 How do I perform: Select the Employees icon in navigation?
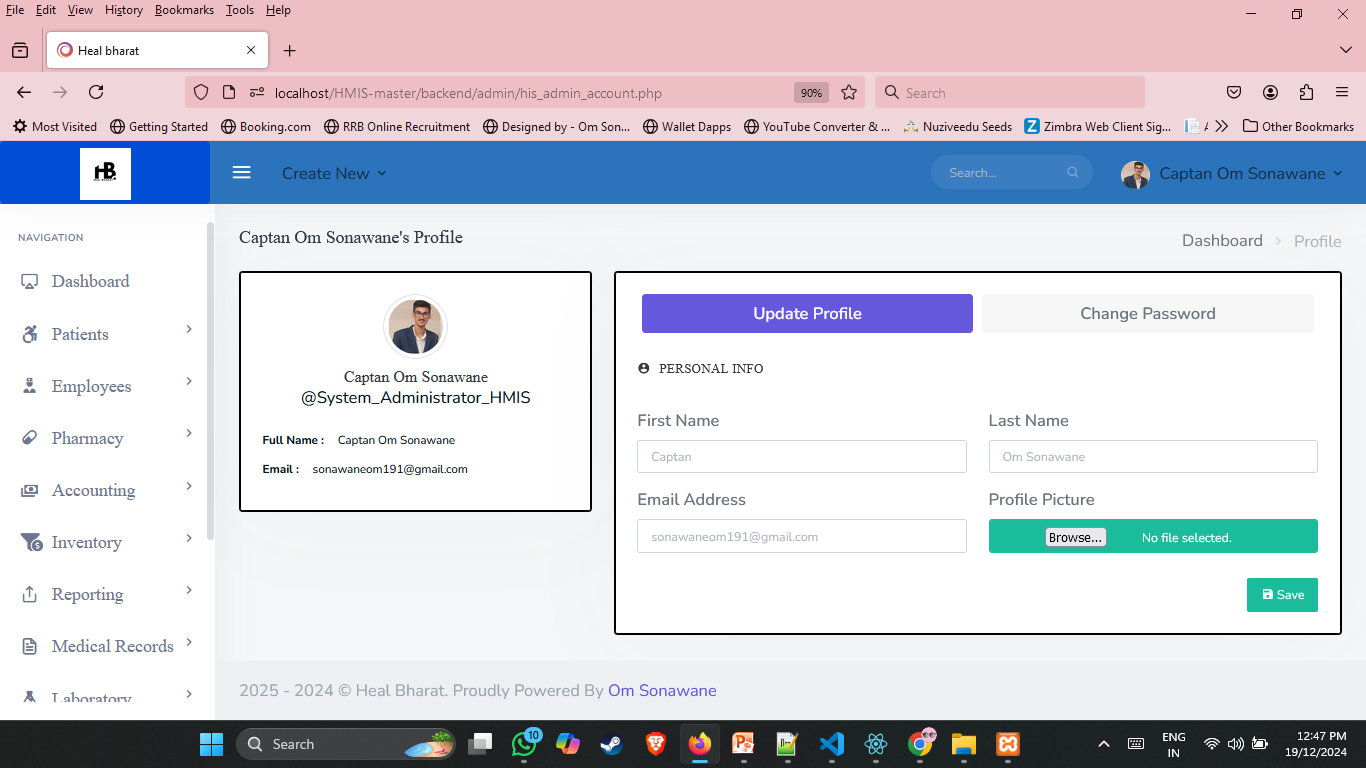pos(29,386)
